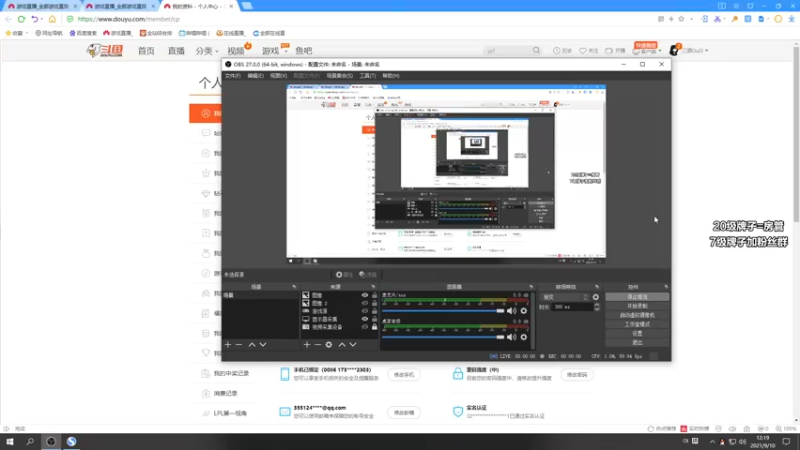Image resolution: width=800 pixels, height=450 pixels.
Task: Click source Properties gear above panels
Action: [344, 274]
